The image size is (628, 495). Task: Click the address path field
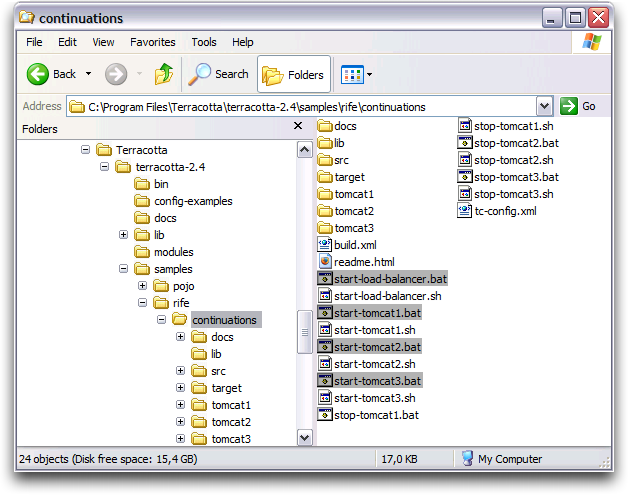click(x=301, y=107)
